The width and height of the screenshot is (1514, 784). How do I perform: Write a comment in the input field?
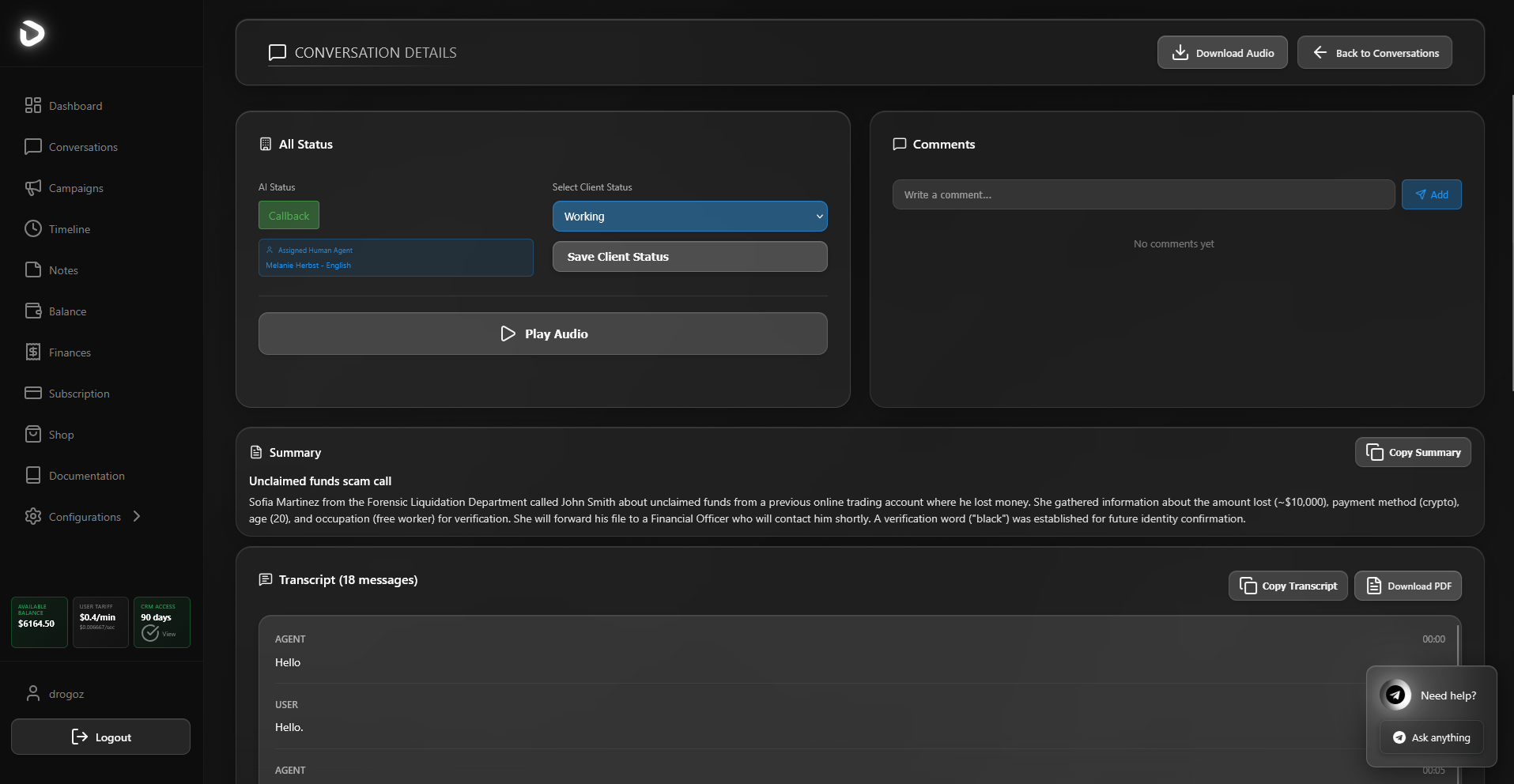(x=1142, y=194)
